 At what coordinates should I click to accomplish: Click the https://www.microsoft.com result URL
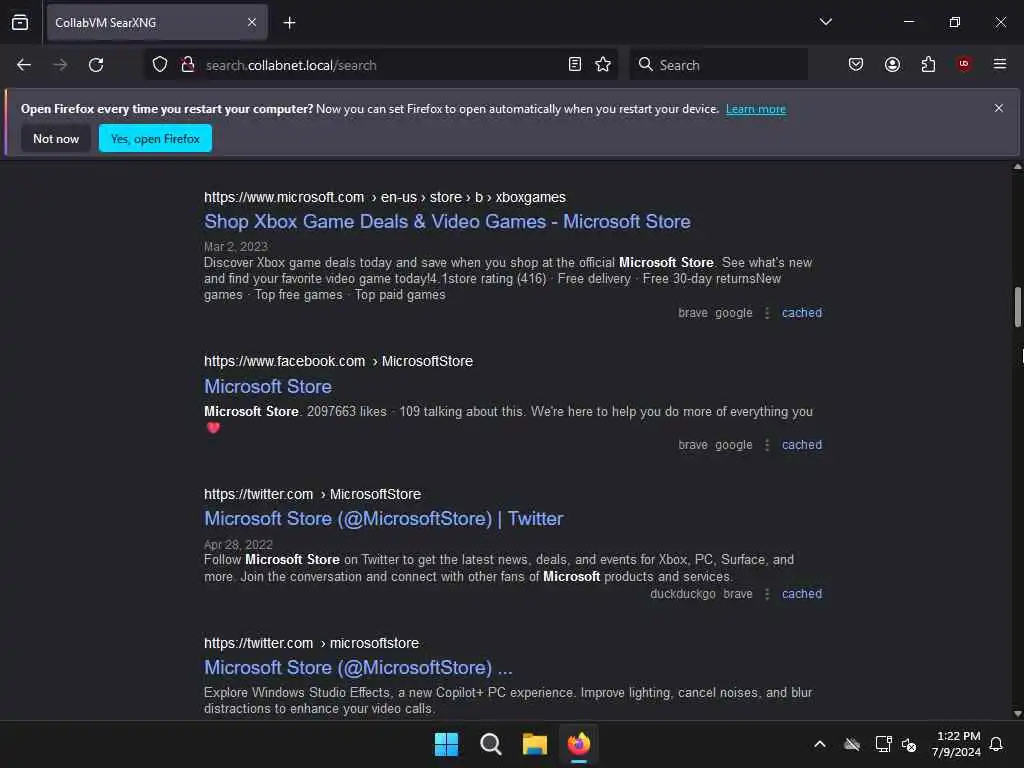click(x=385, y=197)
